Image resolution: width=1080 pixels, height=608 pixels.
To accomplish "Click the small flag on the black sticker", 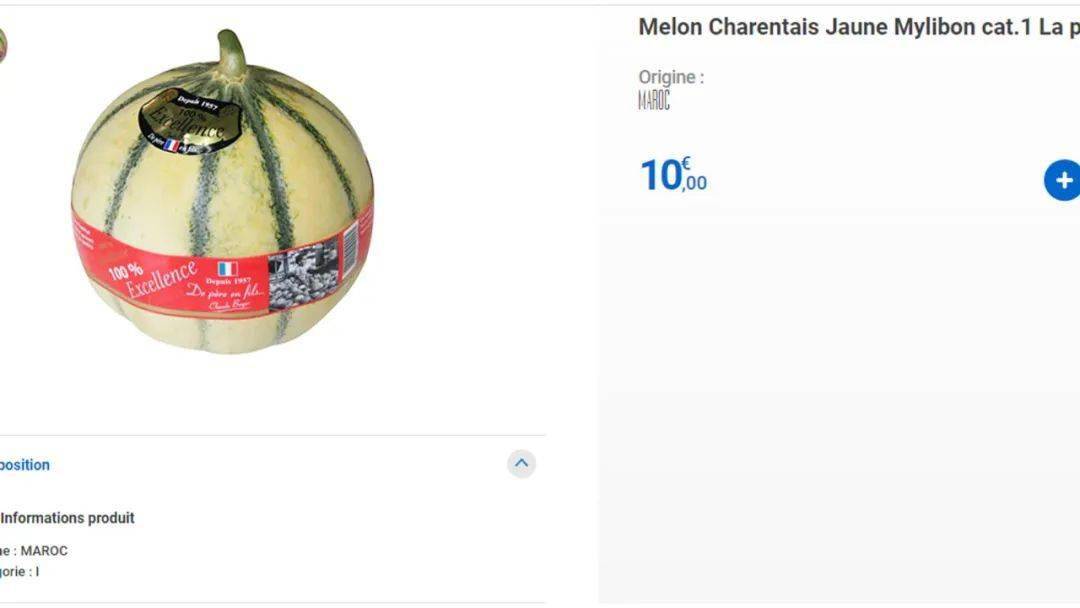I will (x=172, y=145).
